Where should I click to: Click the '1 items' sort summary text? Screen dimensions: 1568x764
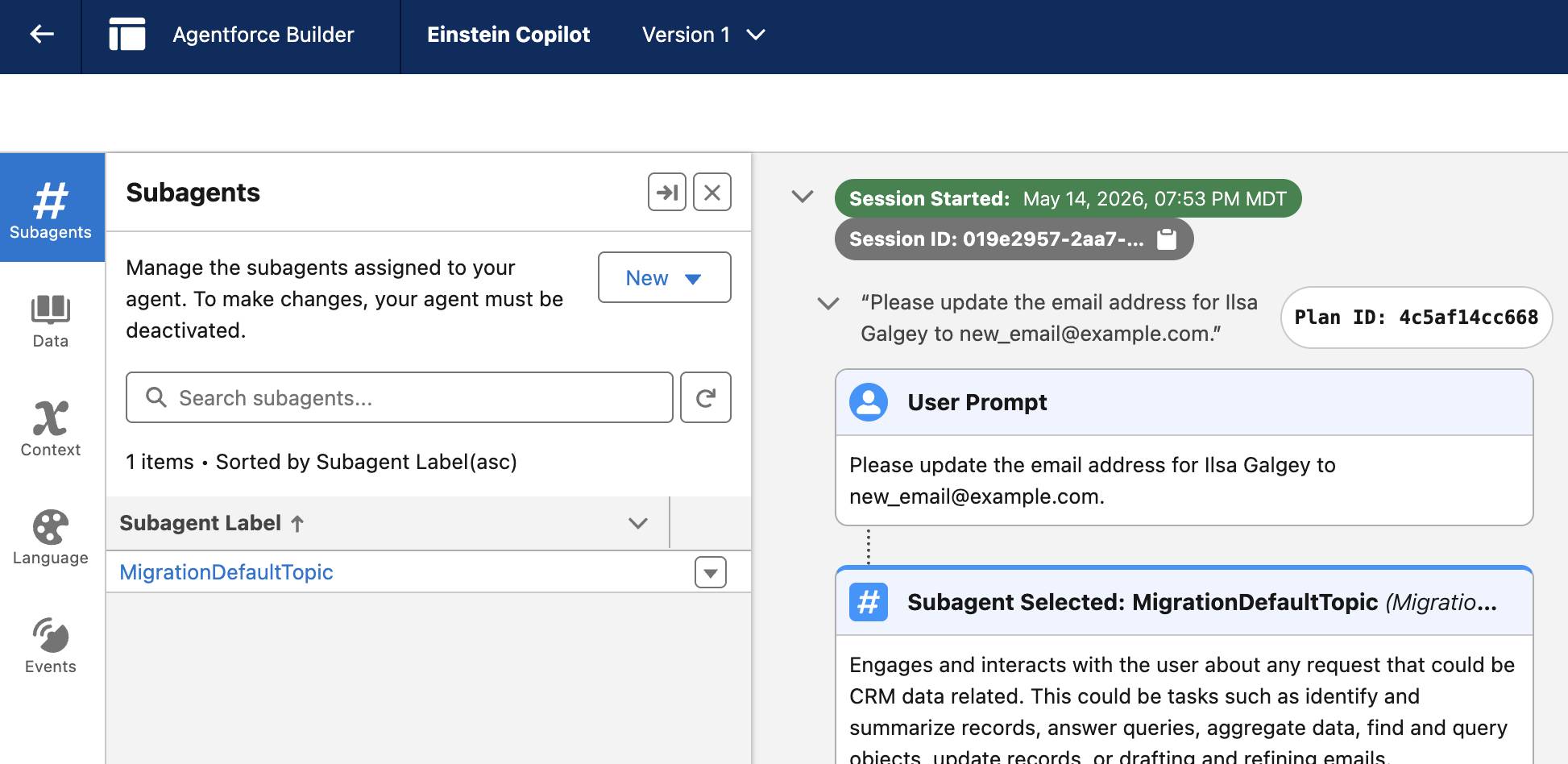(x=321, y=462)
